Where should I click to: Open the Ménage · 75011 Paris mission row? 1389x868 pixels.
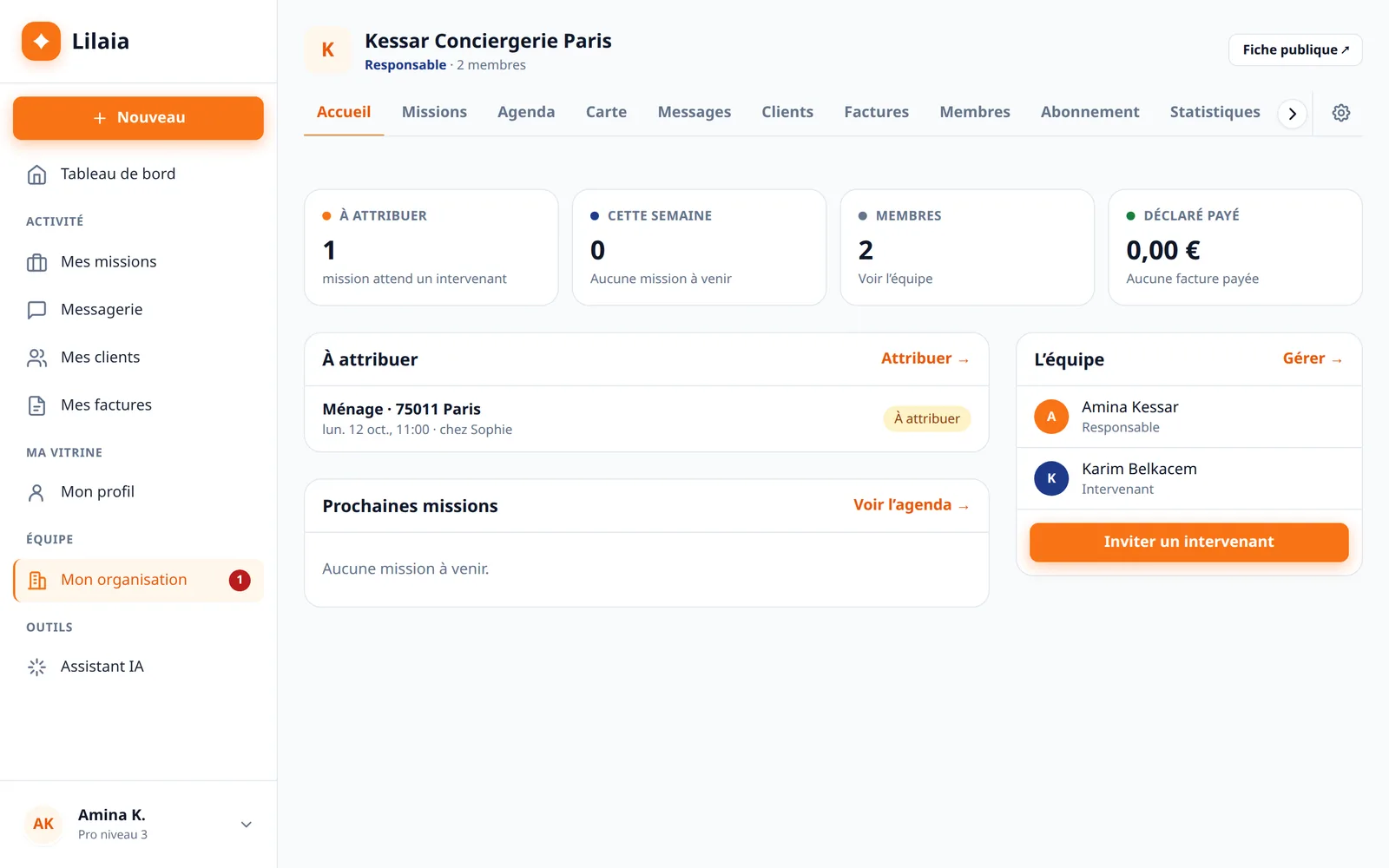pos(647,418)
